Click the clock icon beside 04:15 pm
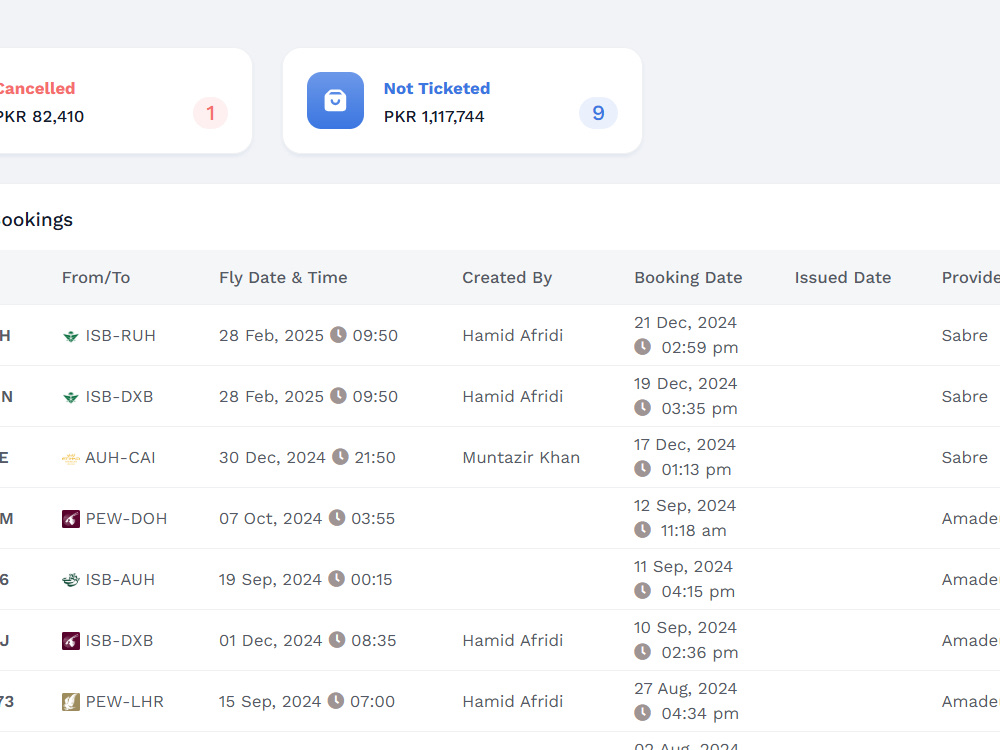The image size is (1000, 750). pyautogui.click(x=642, y=591)
